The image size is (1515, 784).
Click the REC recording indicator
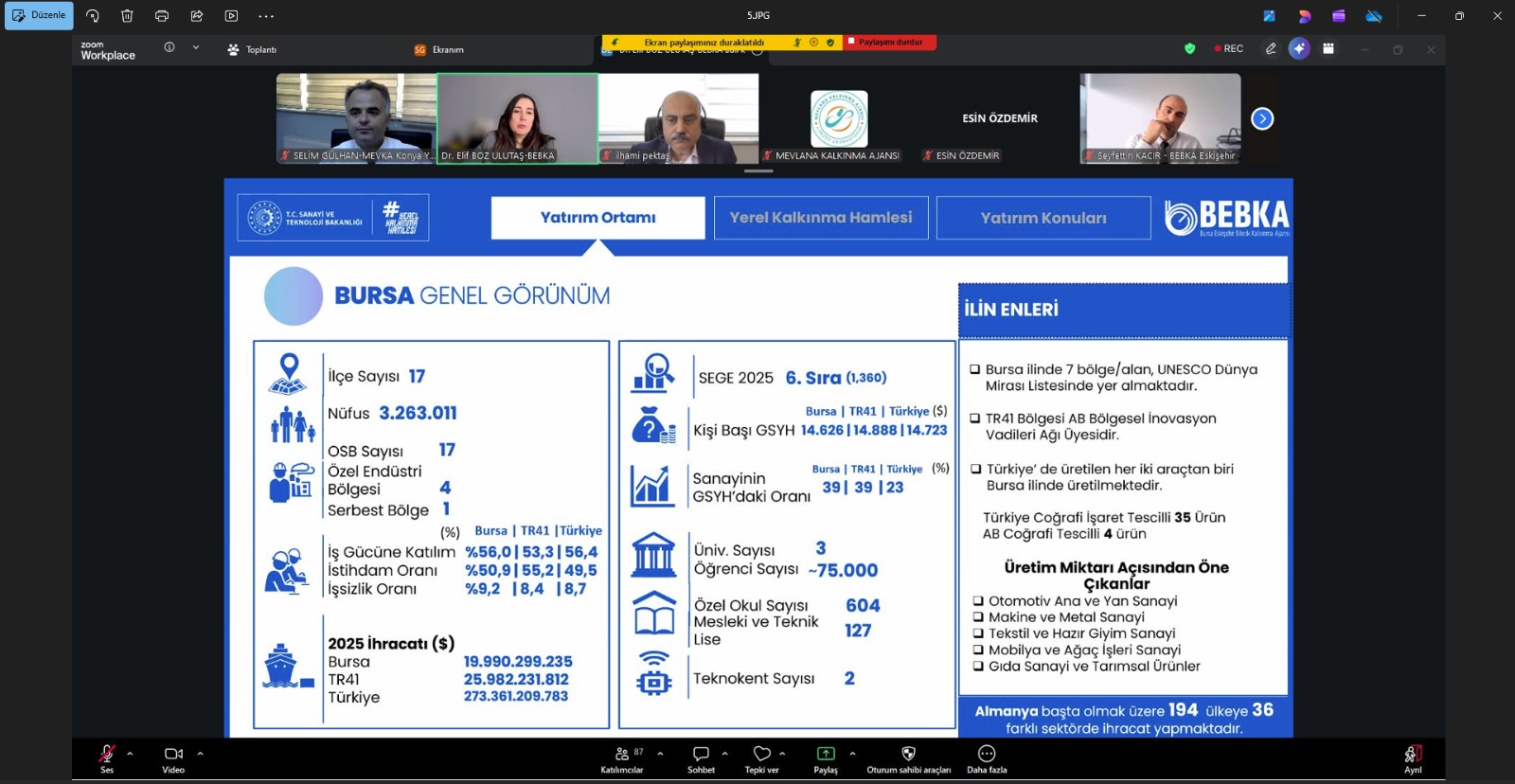1229,48
